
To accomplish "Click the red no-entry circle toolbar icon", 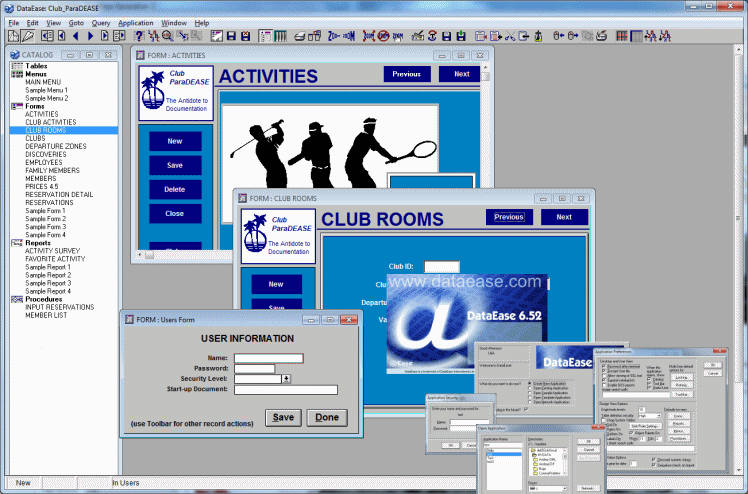I will pos(384,36).
